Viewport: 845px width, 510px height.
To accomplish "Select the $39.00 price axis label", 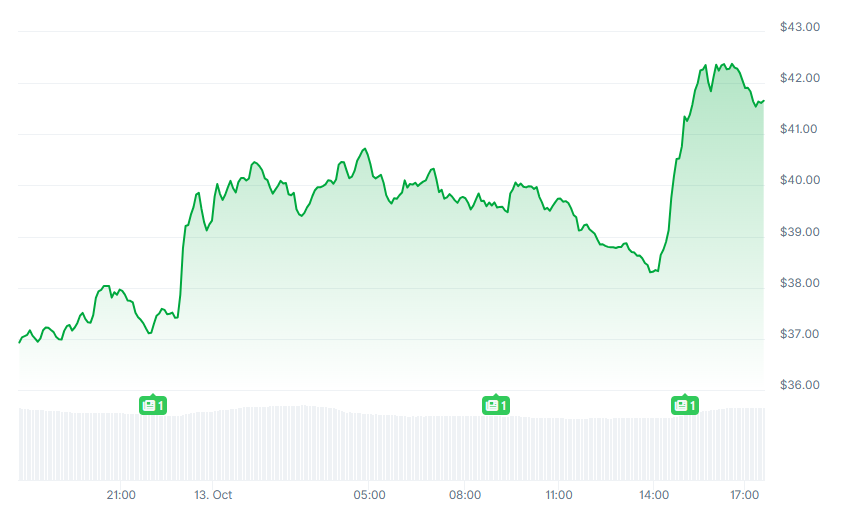I will pyautogui.click(x=800, y=232).
